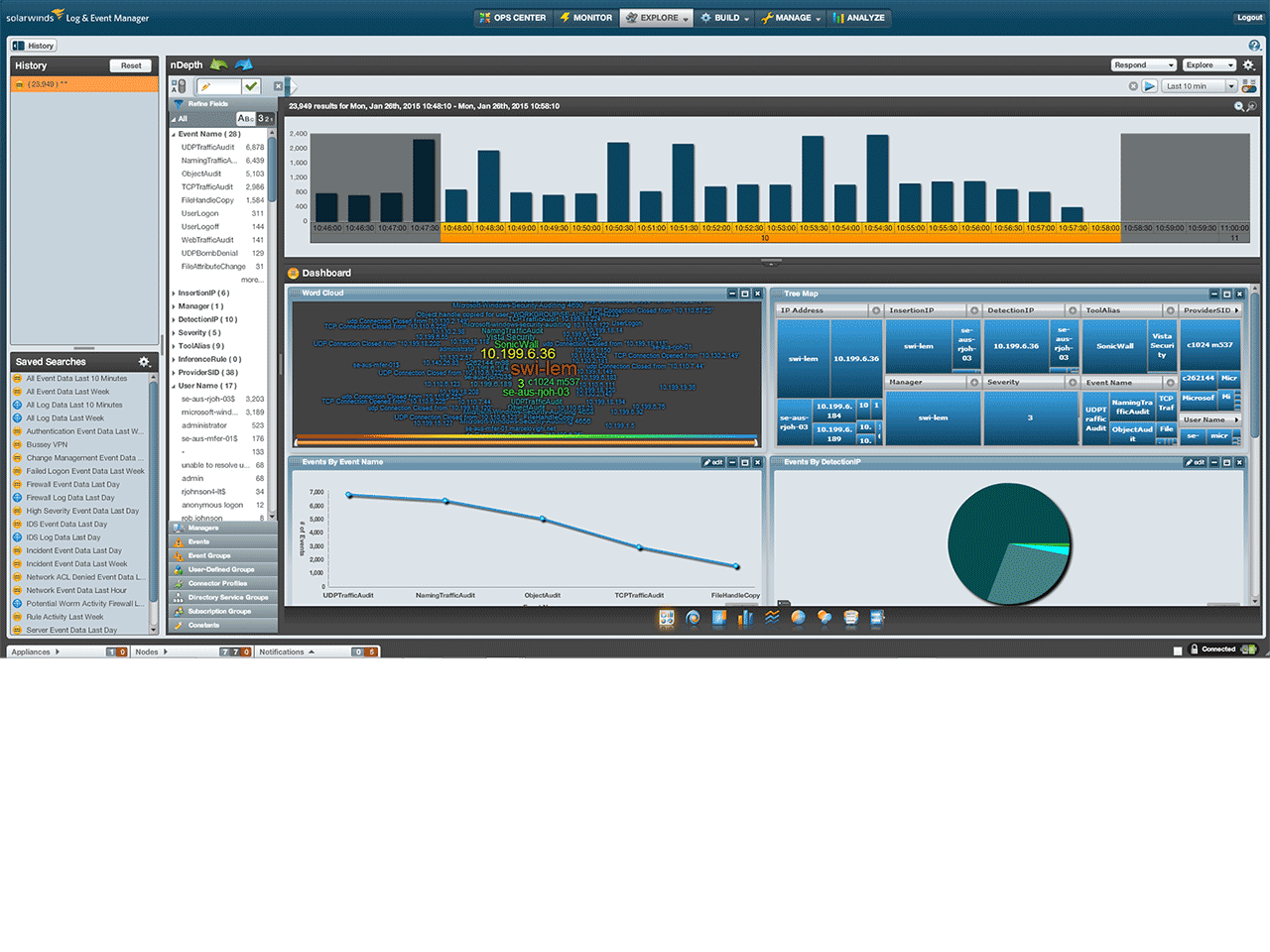This screenshot has height=952, width=1270.
Task: Click the 'more...' link under Event Name
Action: (252, 280)
